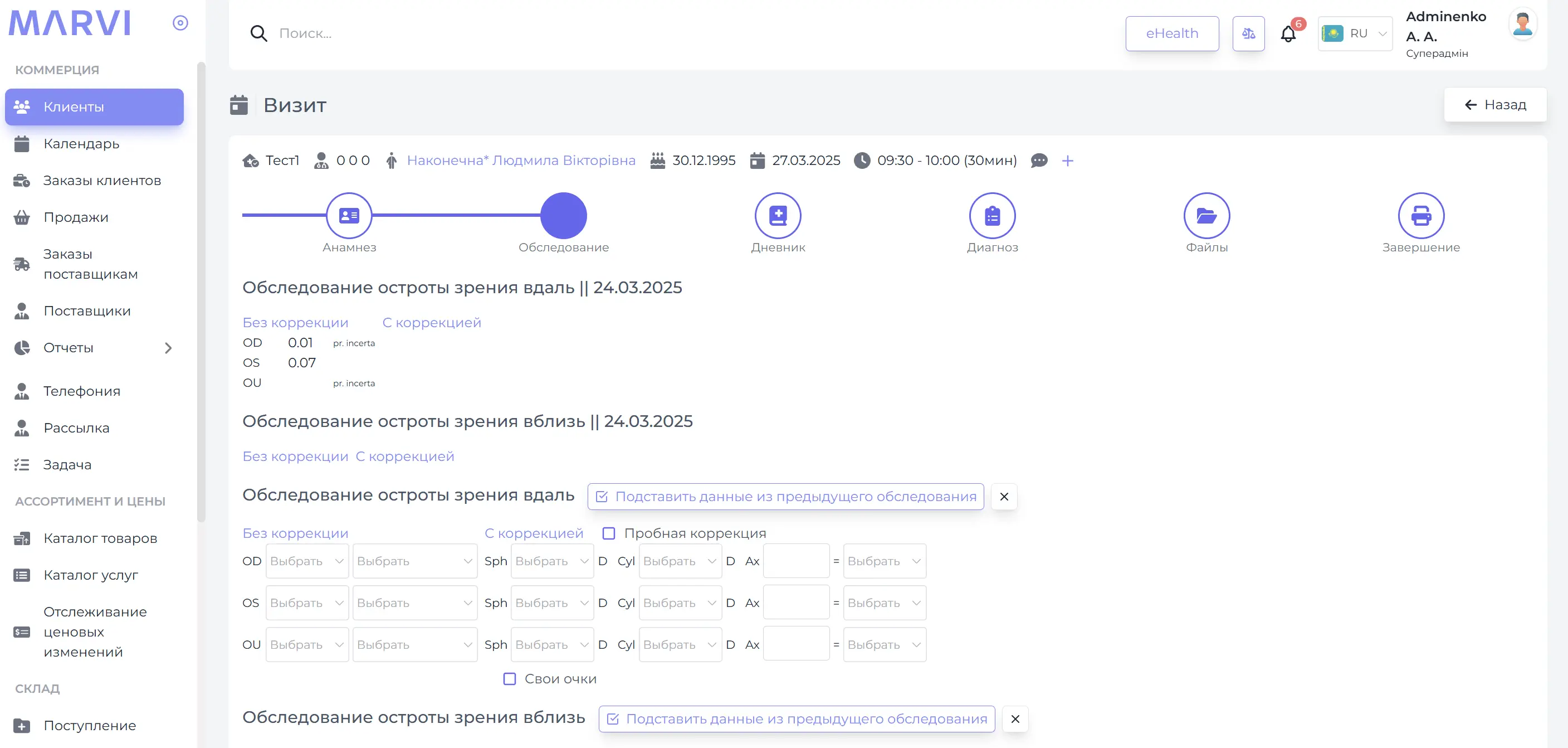Click the clock icon before 09:30
Image resolution: width=1568 pixels, height=748 pixels.
coord(862,161)
